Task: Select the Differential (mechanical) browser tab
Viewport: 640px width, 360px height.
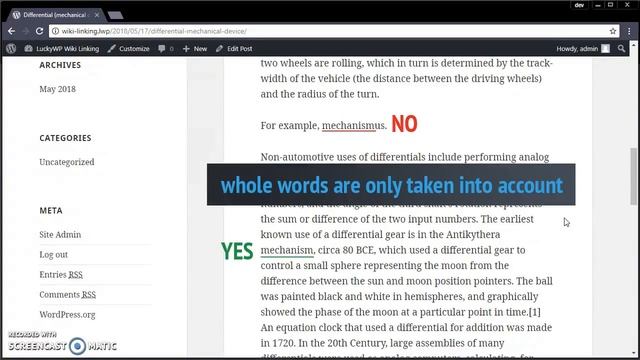Action: [55, 15]
